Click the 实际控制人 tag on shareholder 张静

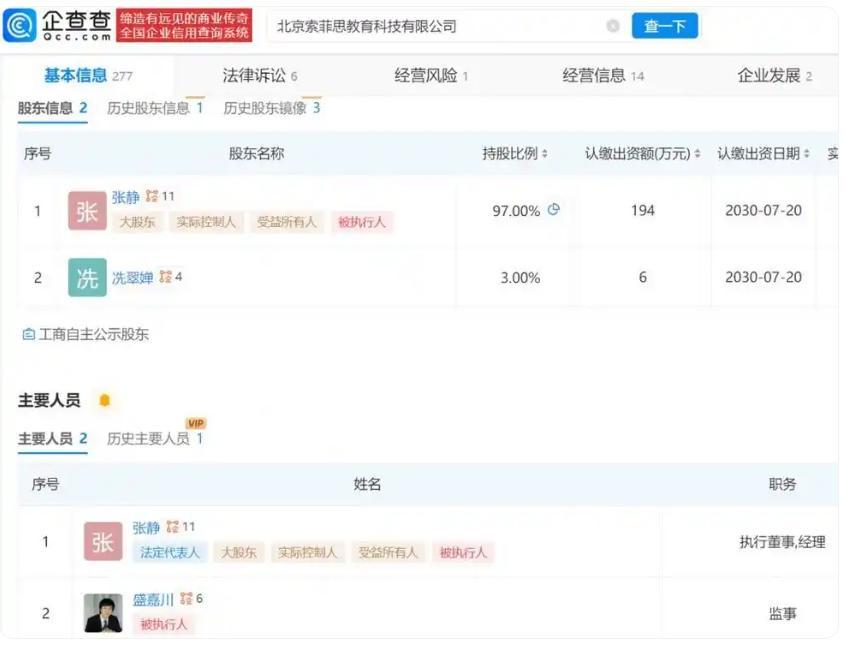click(x=206, y=222)
